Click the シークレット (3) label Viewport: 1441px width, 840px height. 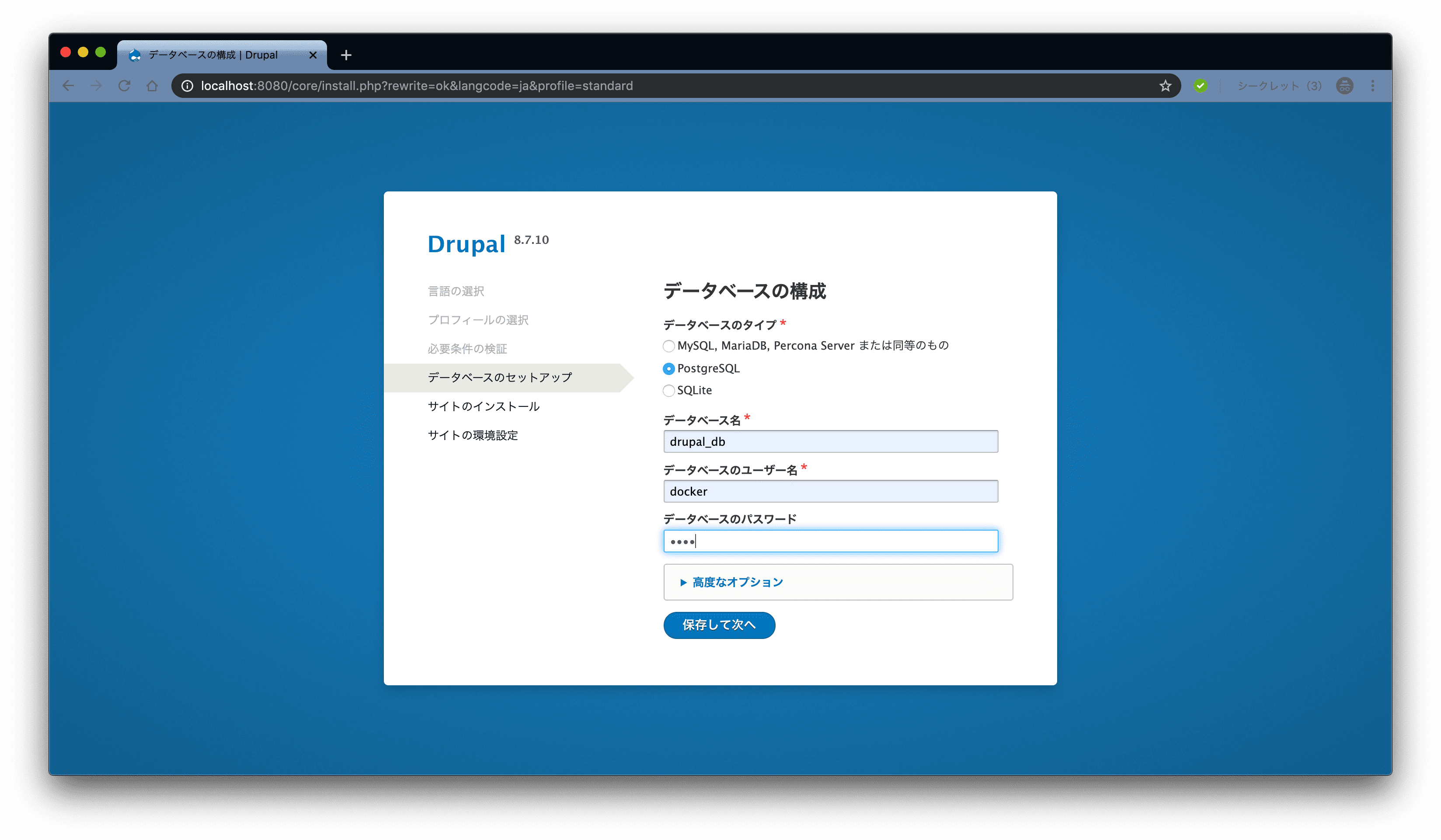1280,86
